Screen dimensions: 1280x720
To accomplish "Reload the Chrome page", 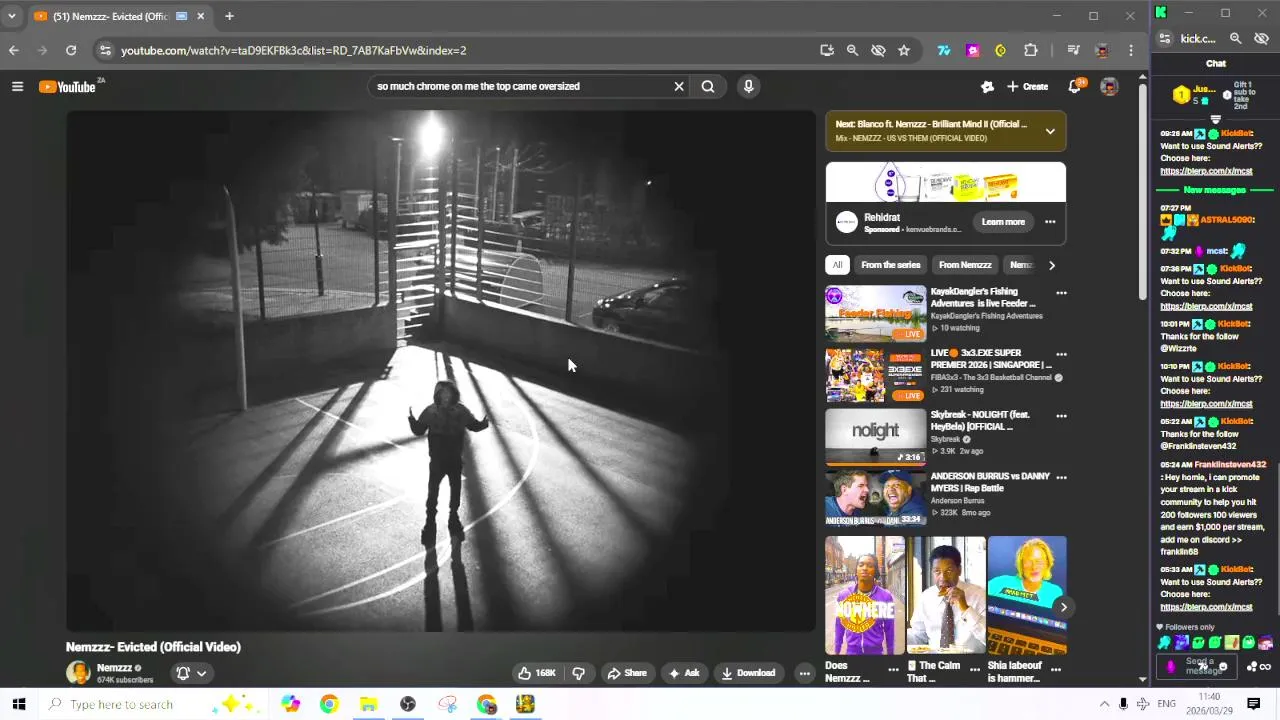I will [71, 50].
